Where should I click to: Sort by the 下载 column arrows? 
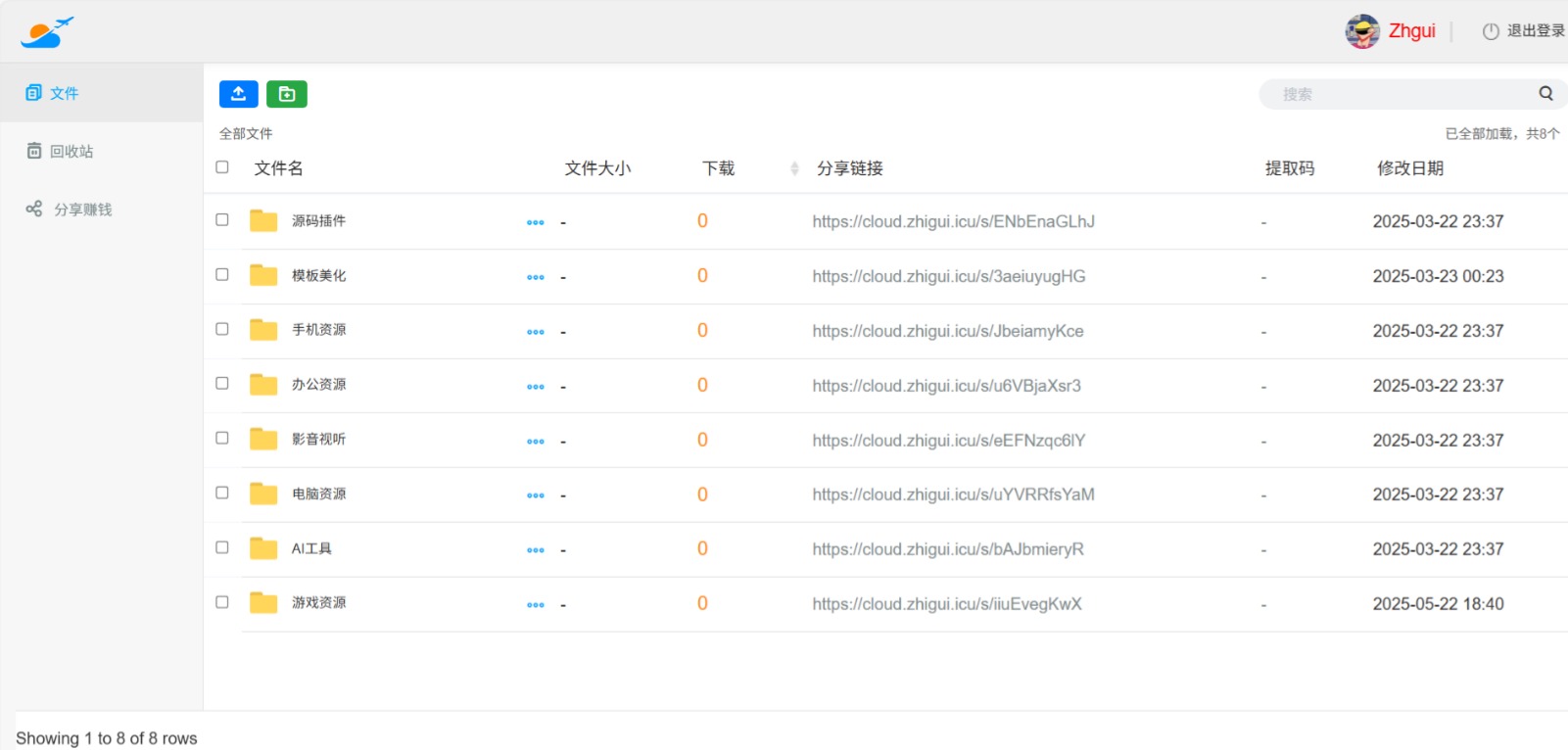pos(794,168)
